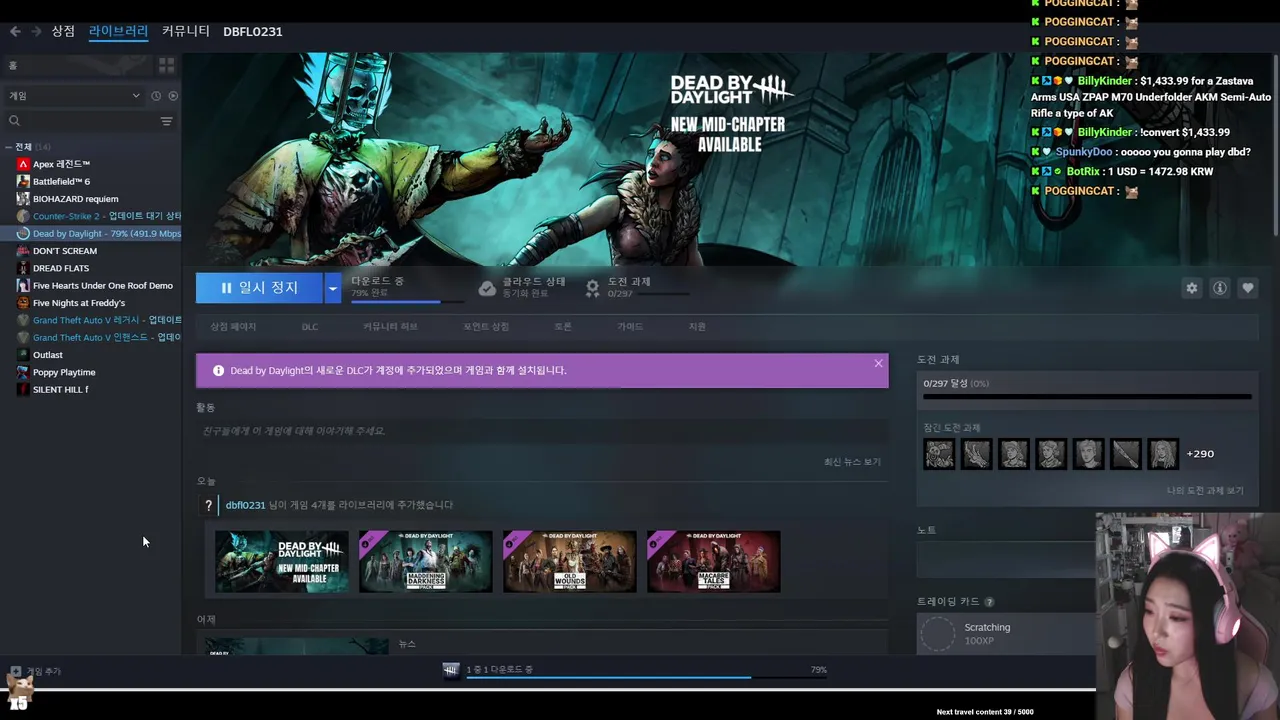
Task: Open the 상점 menu
Action: coord(63,31)
